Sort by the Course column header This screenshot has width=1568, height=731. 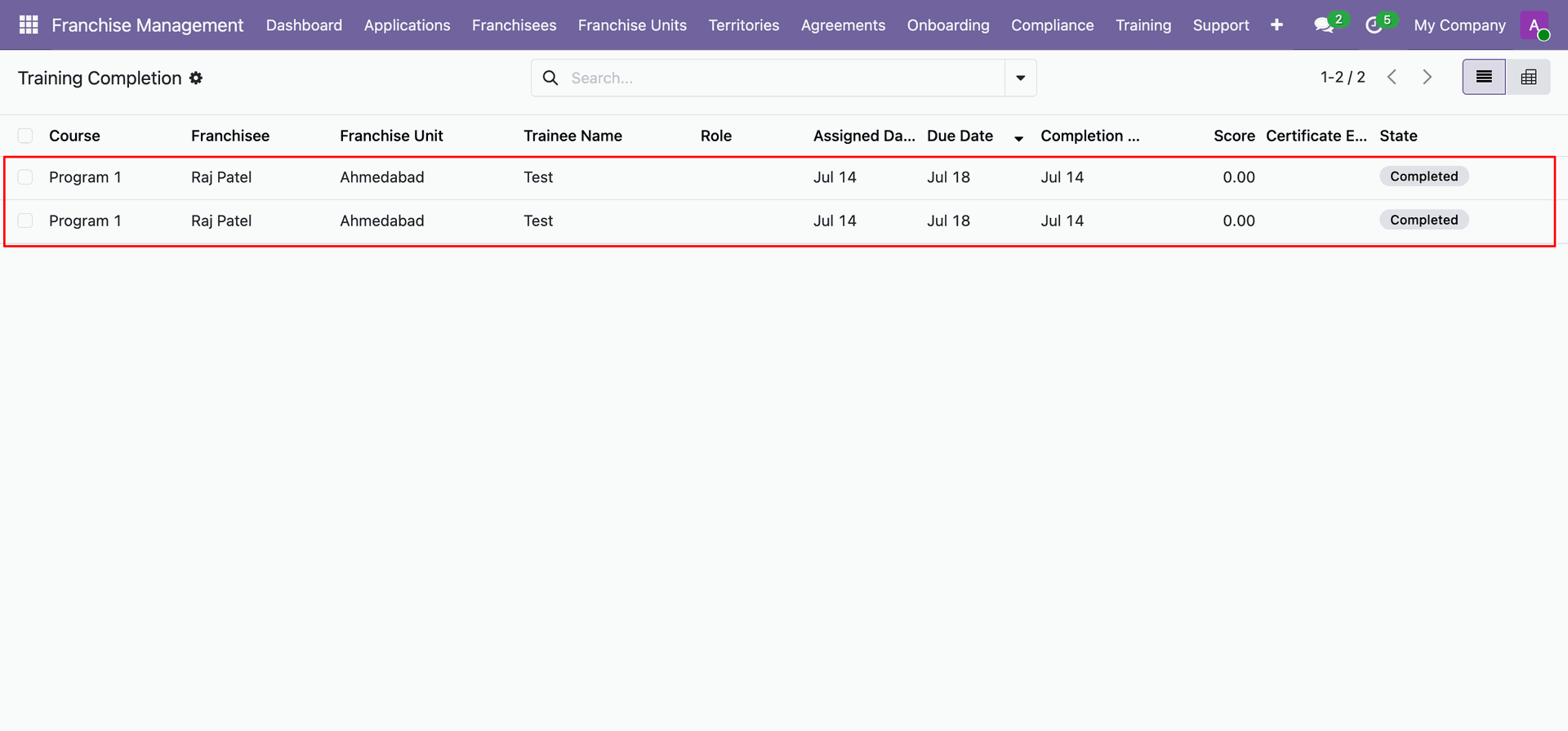click(x=74, y=136)
